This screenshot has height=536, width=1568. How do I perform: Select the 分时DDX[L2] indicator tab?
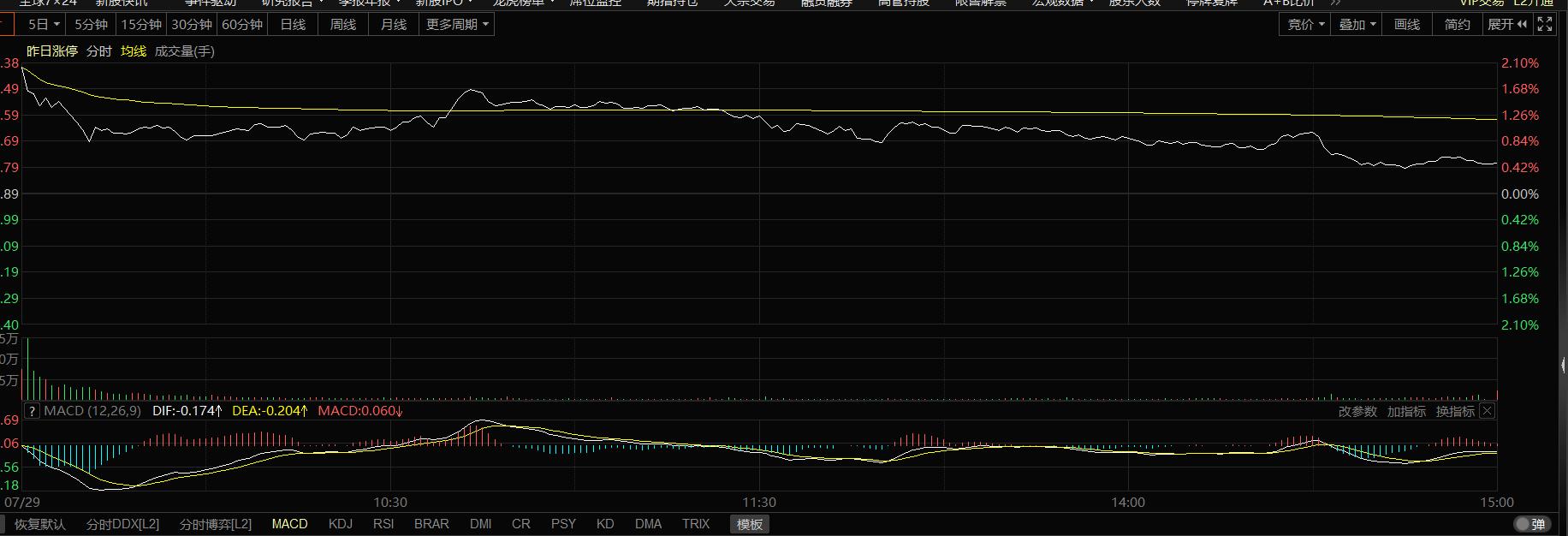tap(122, 524)
